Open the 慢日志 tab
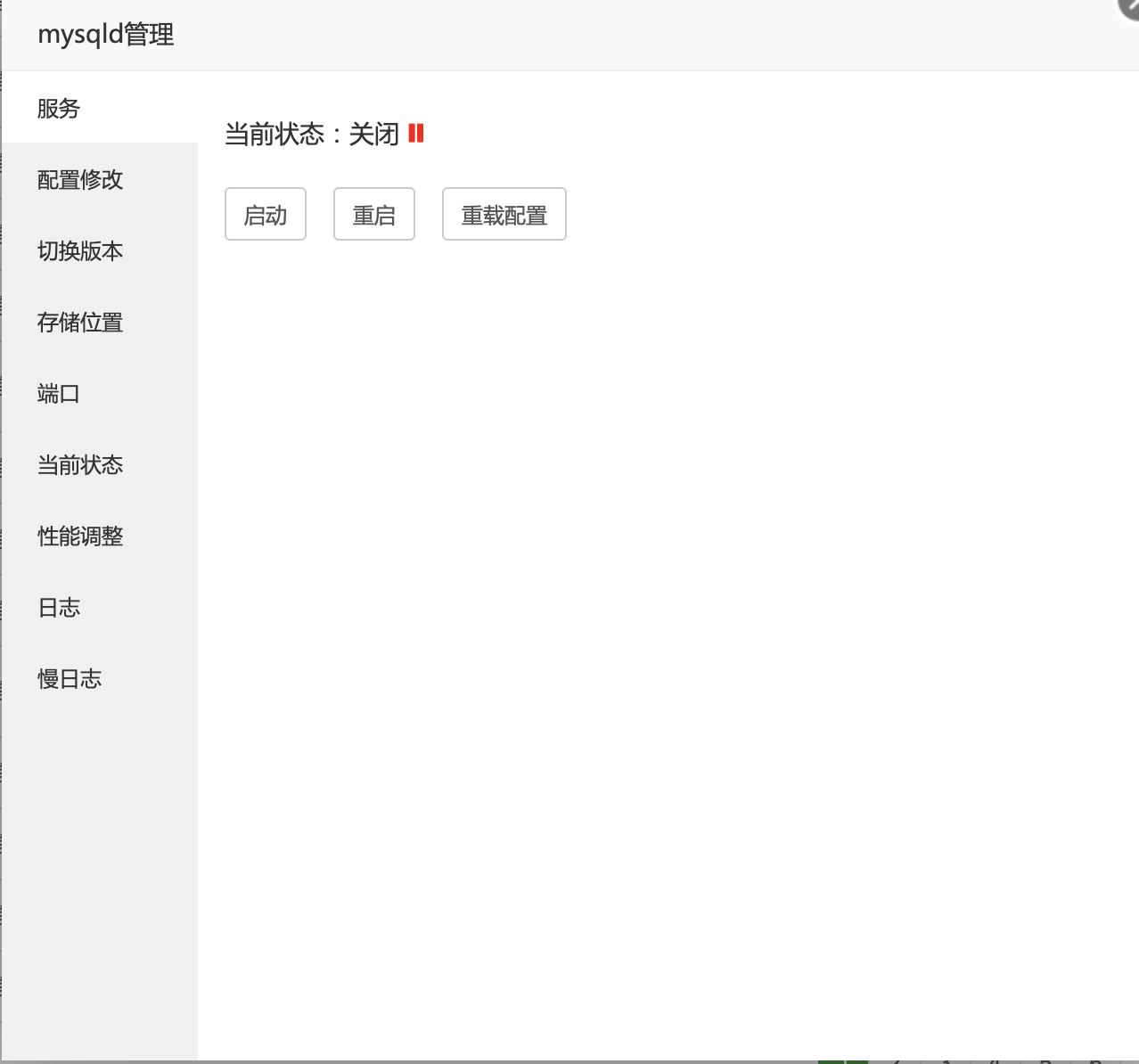The width and height of the screenshot is (1139, 1064). pos(100,678)
